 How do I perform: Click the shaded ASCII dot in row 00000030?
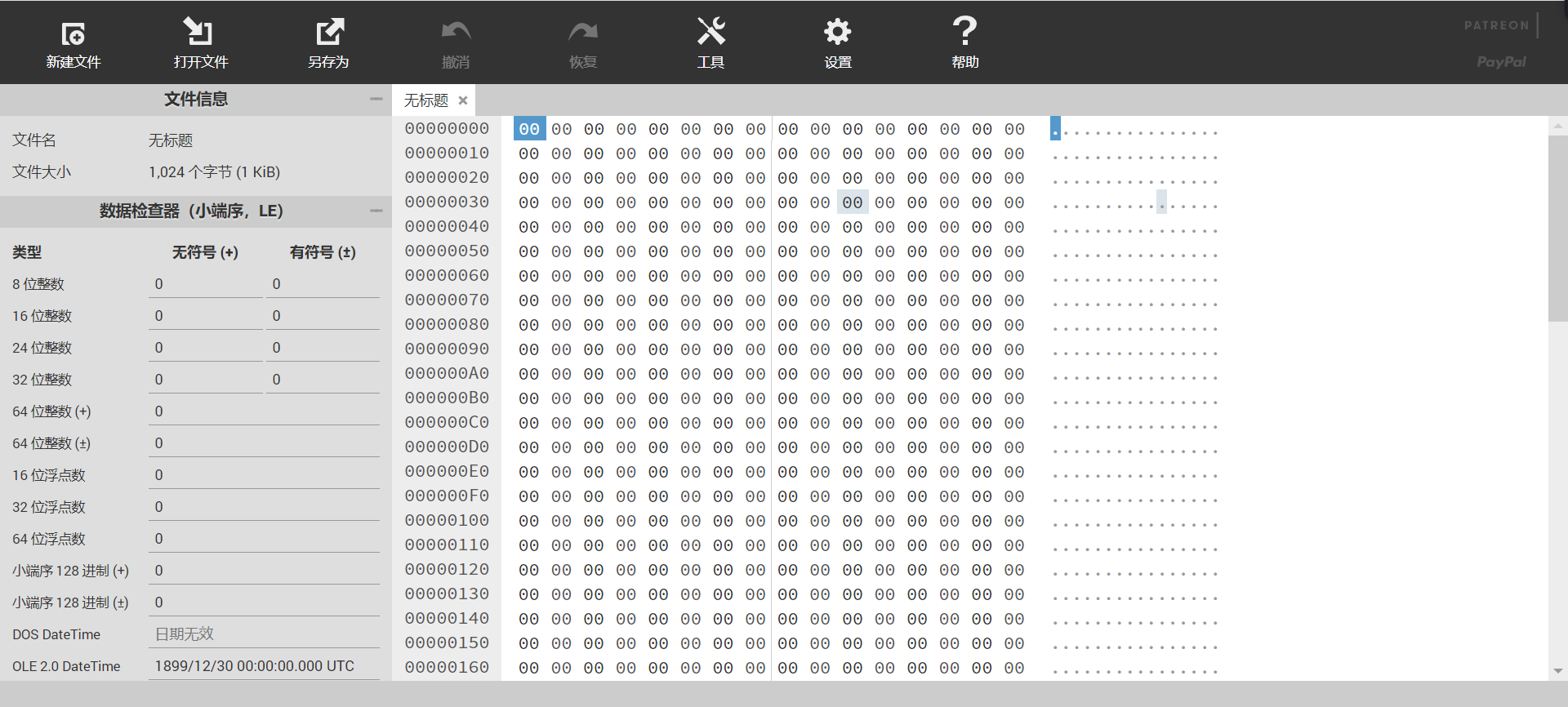pyautogui.click(x=1161, y=202)
